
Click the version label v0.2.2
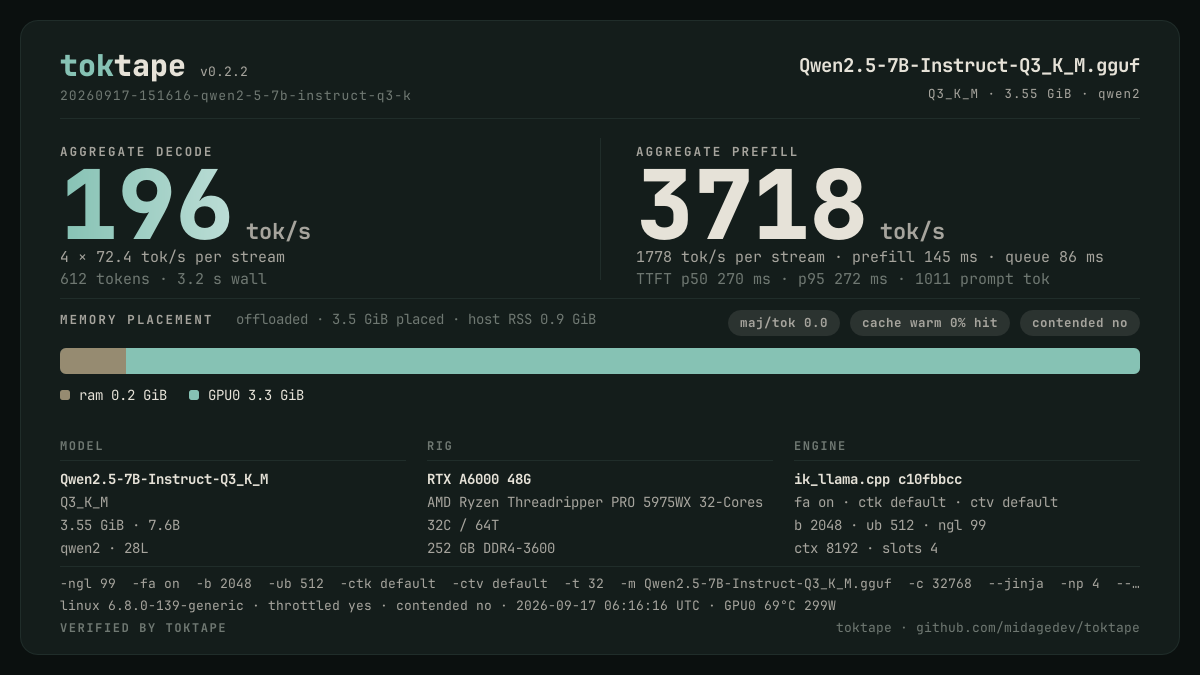pos(224,72)
